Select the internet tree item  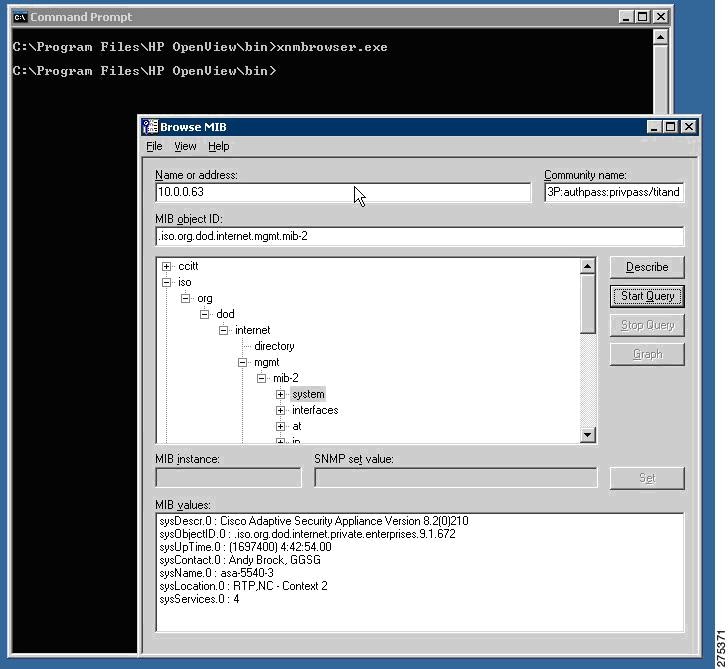[x=253, y=331]
